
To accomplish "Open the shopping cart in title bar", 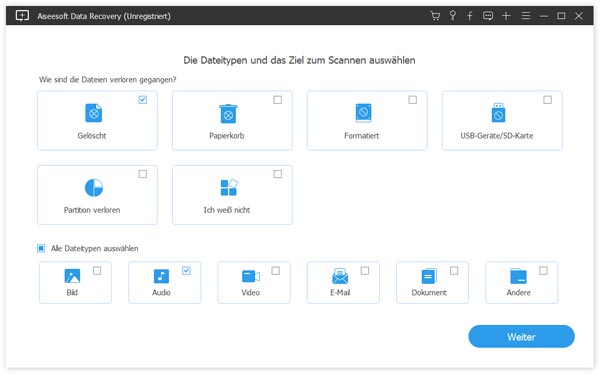I will 435,16.
